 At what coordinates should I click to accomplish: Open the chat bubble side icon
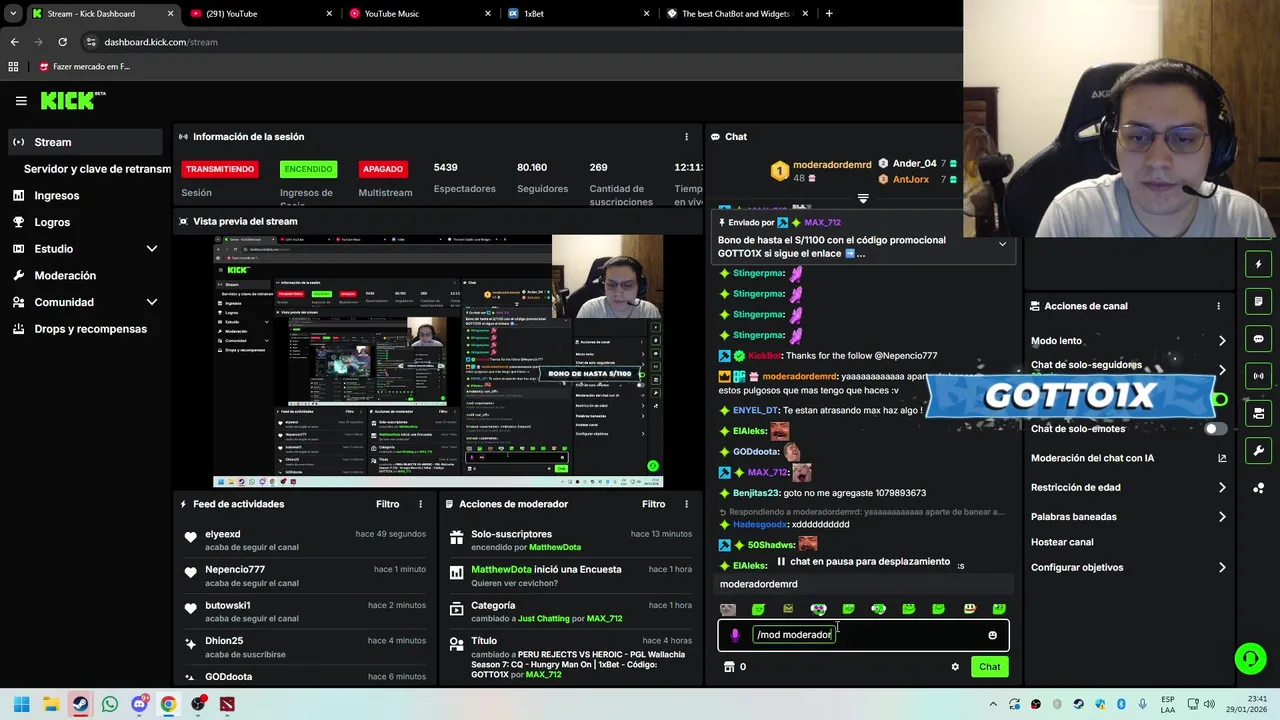point(1259,339)
